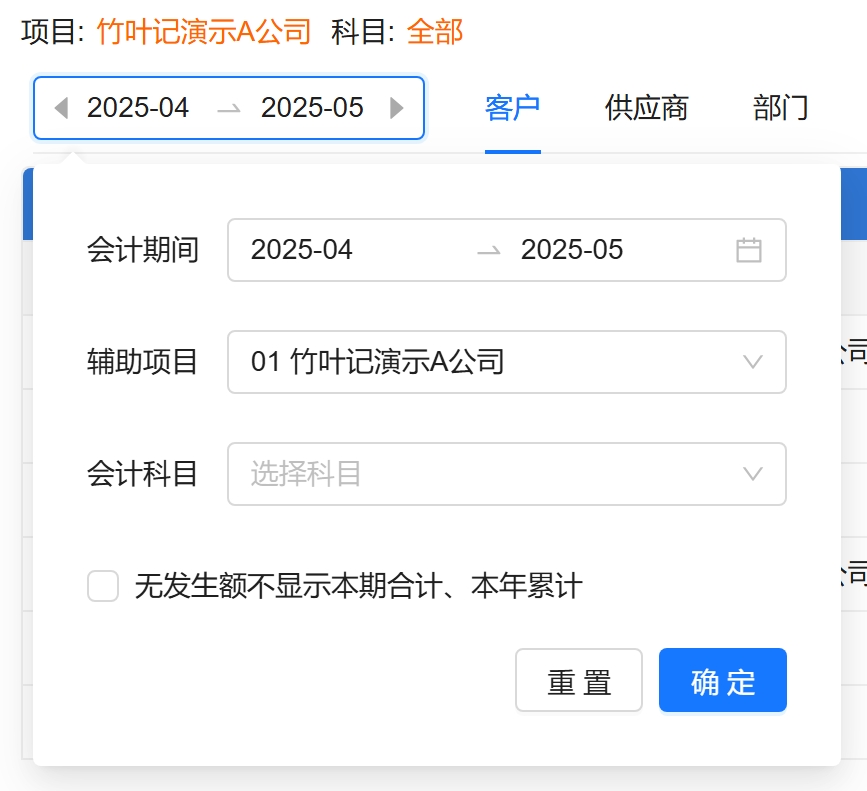Click the 辅助项目 dropdown chevron arrow
Viewport: 867px width, 791px height.
pos(753,362)
